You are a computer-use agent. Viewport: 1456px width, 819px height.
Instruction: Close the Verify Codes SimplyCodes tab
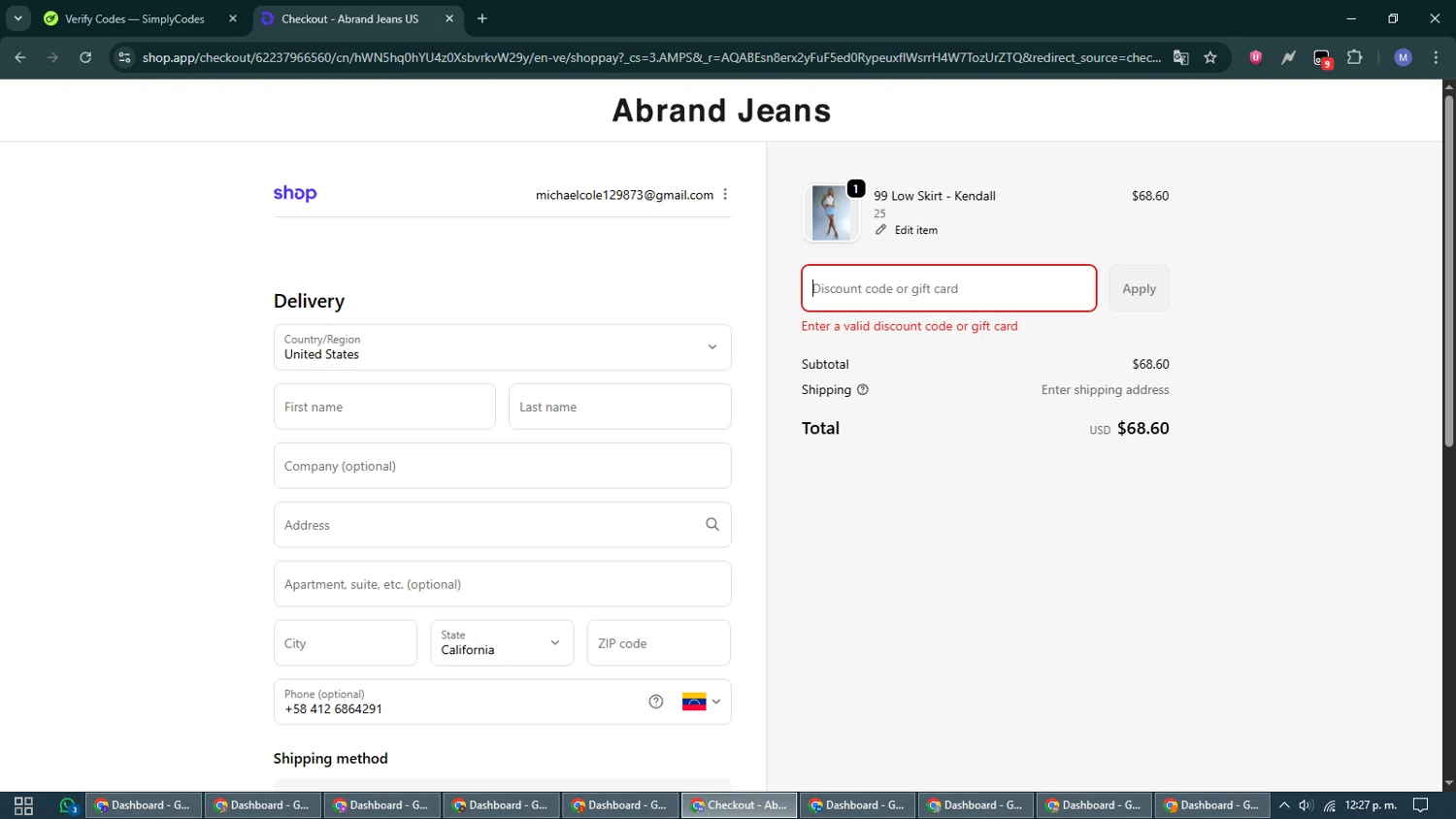point(233,18)
